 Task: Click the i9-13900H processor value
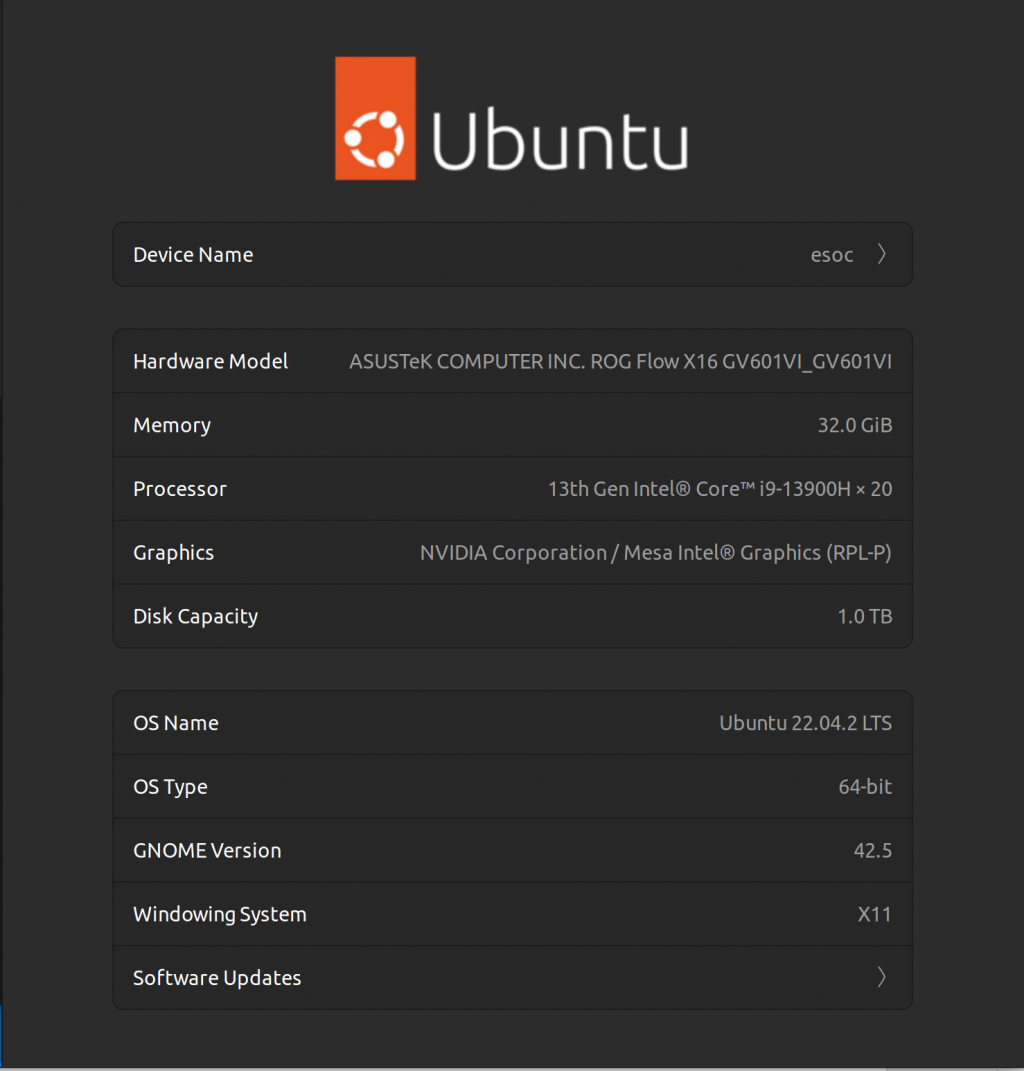(x=719, y=489)
